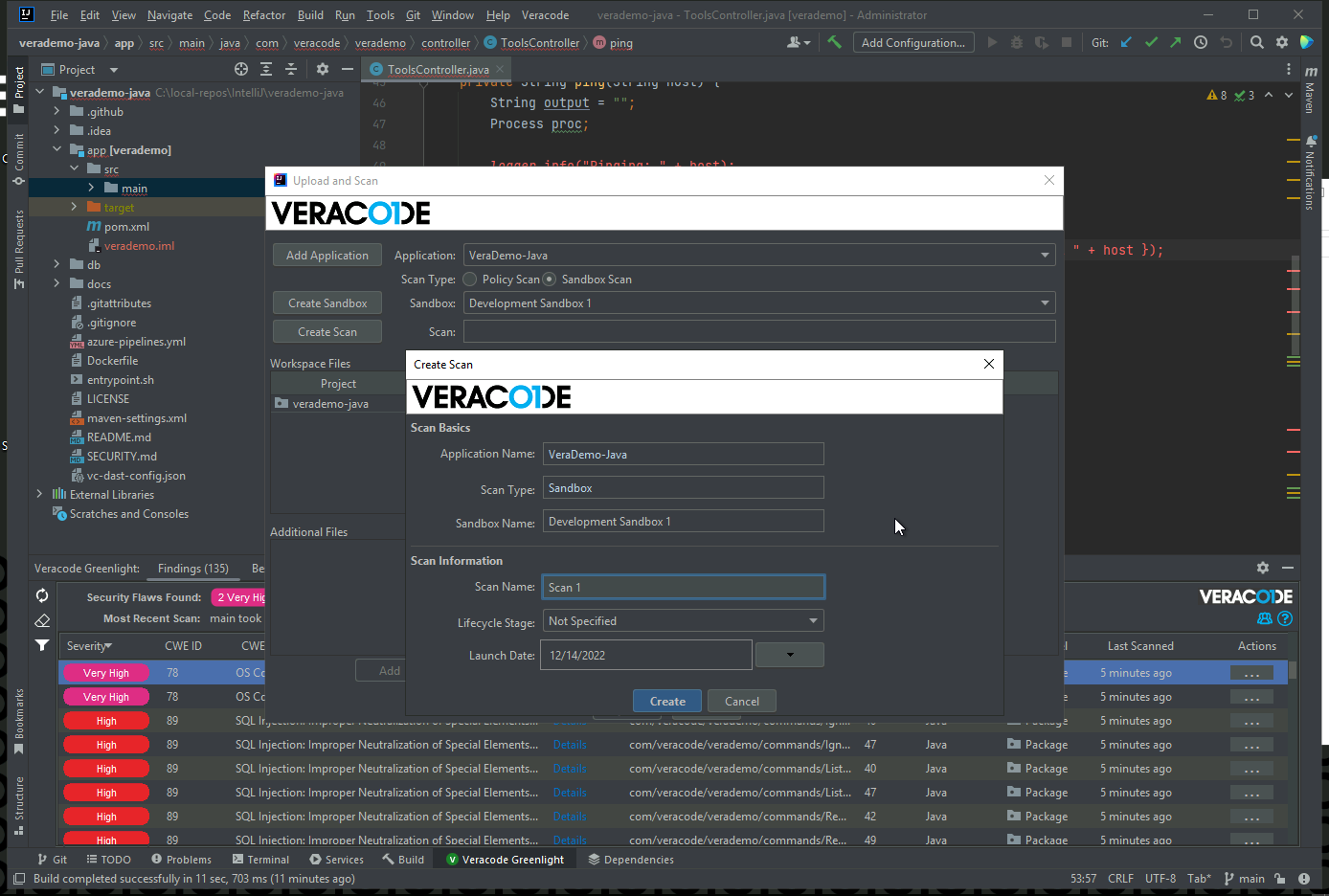The image size is (1329, 896).
Task: Click the Git commit checkmark icon
Action: (x=1151, y=42)
